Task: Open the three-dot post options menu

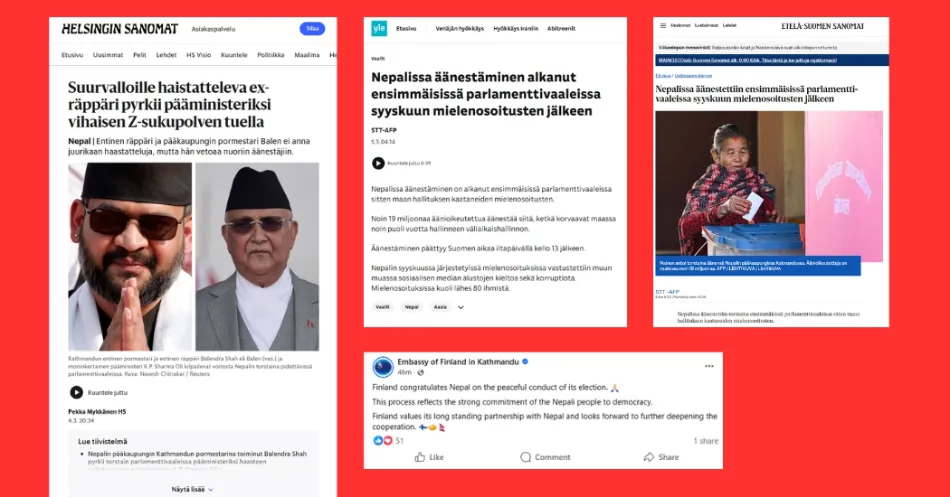Action: click(709, 366)
